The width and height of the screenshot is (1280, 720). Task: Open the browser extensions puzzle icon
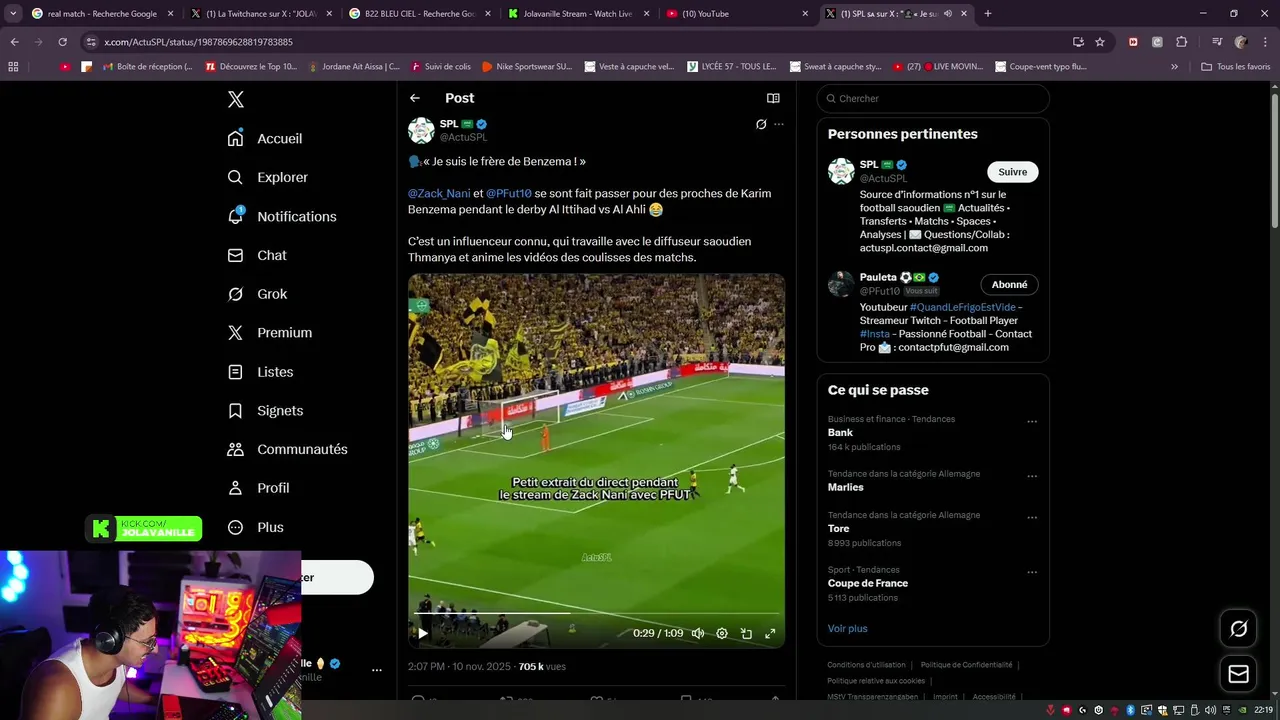point(1182,42)
